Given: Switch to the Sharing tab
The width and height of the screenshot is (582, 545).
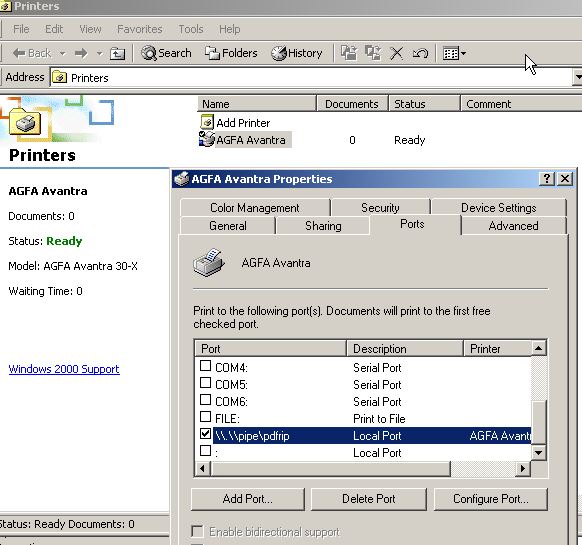Looking at the screenshot, I should tap(323, 226).
